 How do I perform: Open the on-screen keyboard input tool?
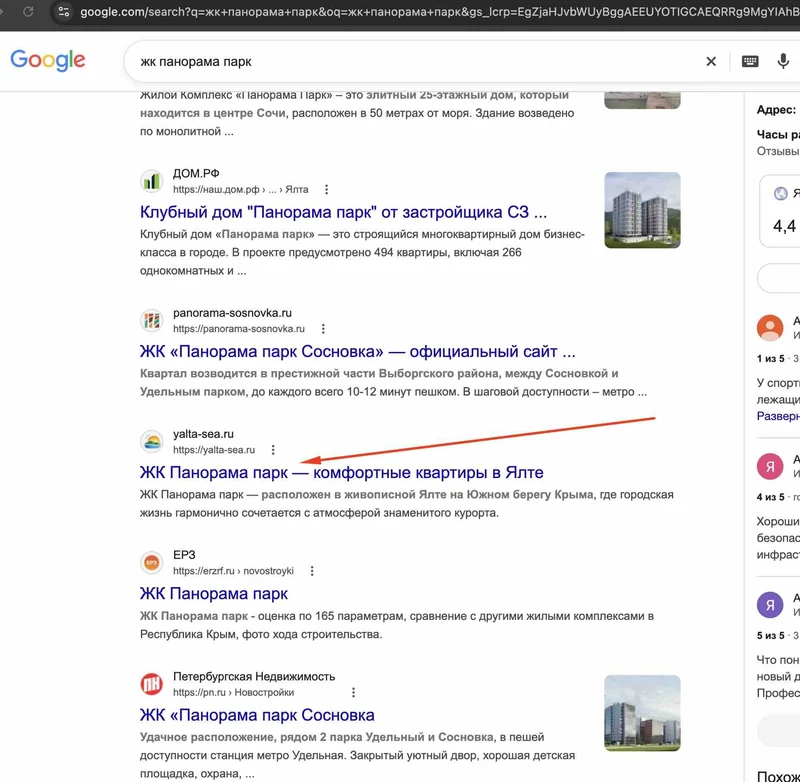(x=749, y=62)
